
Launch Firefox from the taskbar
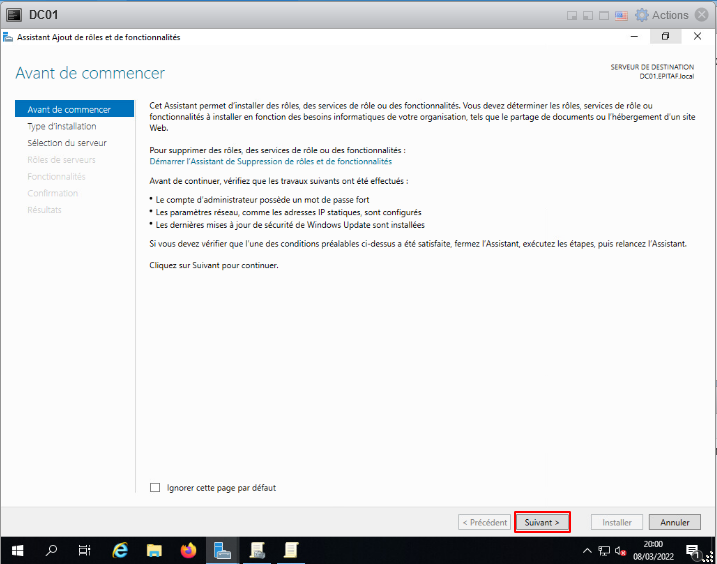(188, 550)
